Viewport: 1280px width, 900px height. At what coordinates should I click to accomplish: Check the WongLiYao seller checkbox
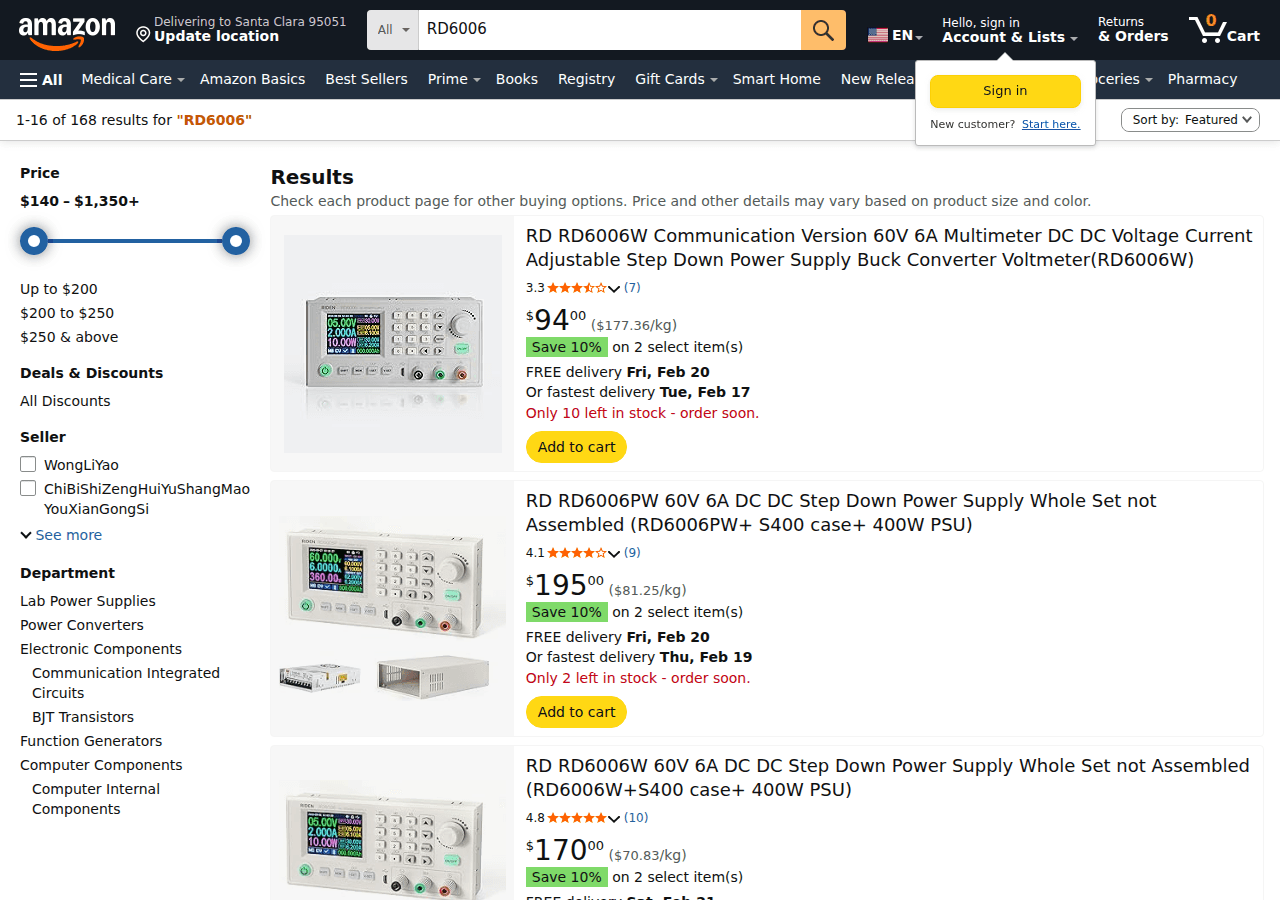pyautogui.click(x=28, y=464)
